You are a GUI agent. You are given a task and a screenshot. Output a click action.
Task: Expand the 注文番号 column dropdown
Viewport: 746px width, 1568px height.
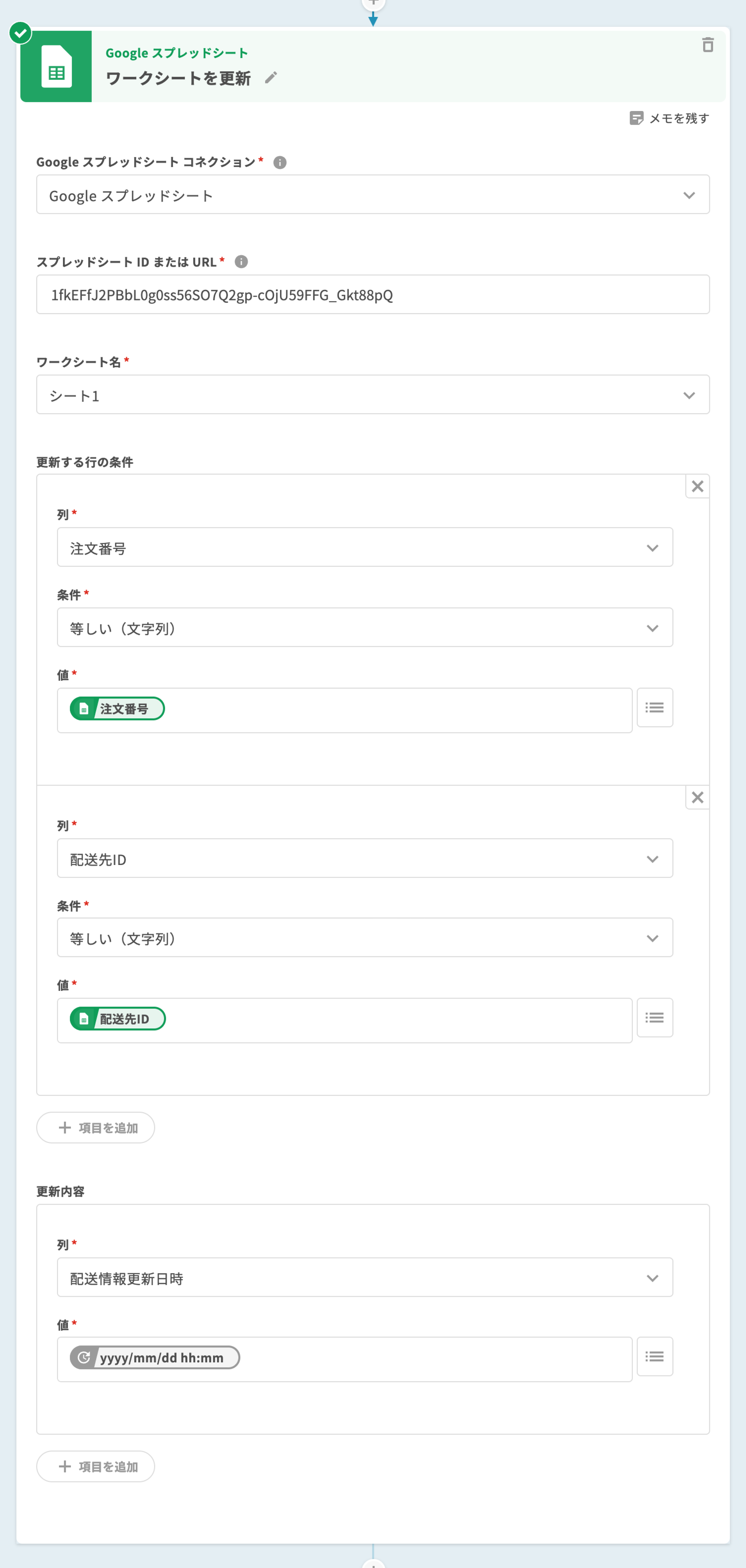(x=365, y=547)
